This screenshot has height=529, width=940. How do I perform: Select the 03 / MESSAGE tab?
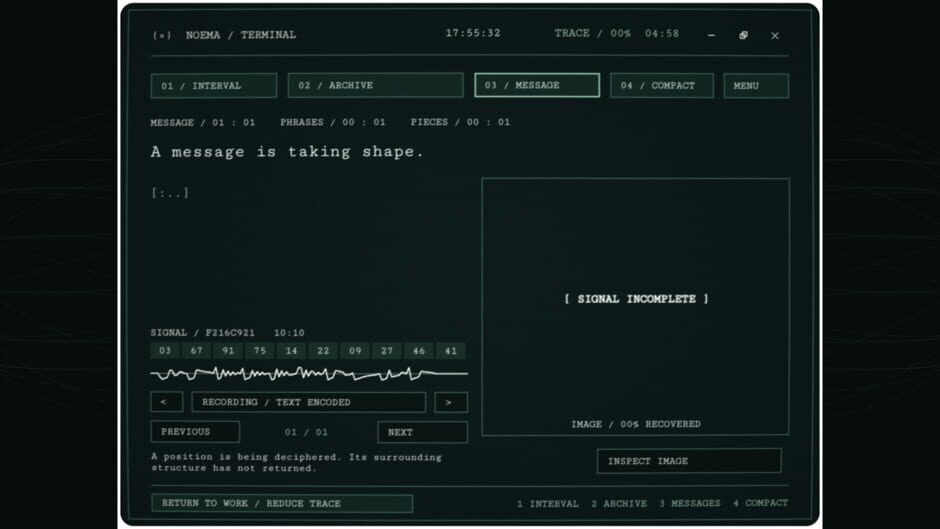click(537, 85)
